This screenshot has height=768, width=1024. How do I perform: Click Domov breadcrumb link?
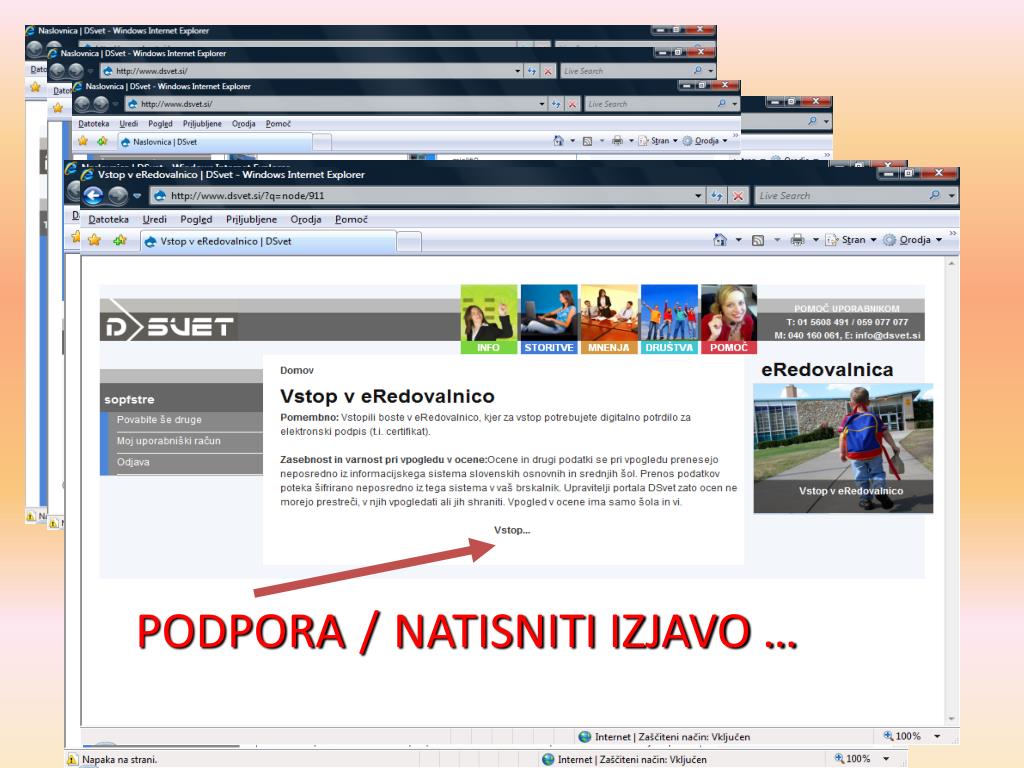pos(296,370)
